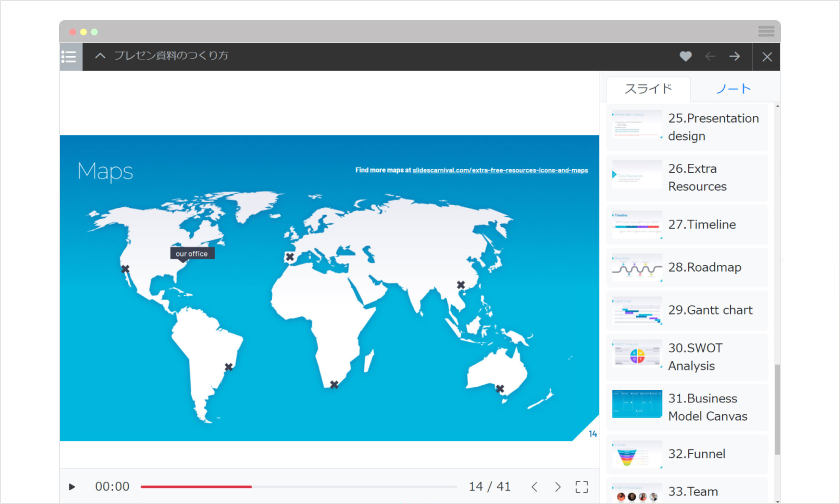Switch to the ノート tab

point(733,89)
